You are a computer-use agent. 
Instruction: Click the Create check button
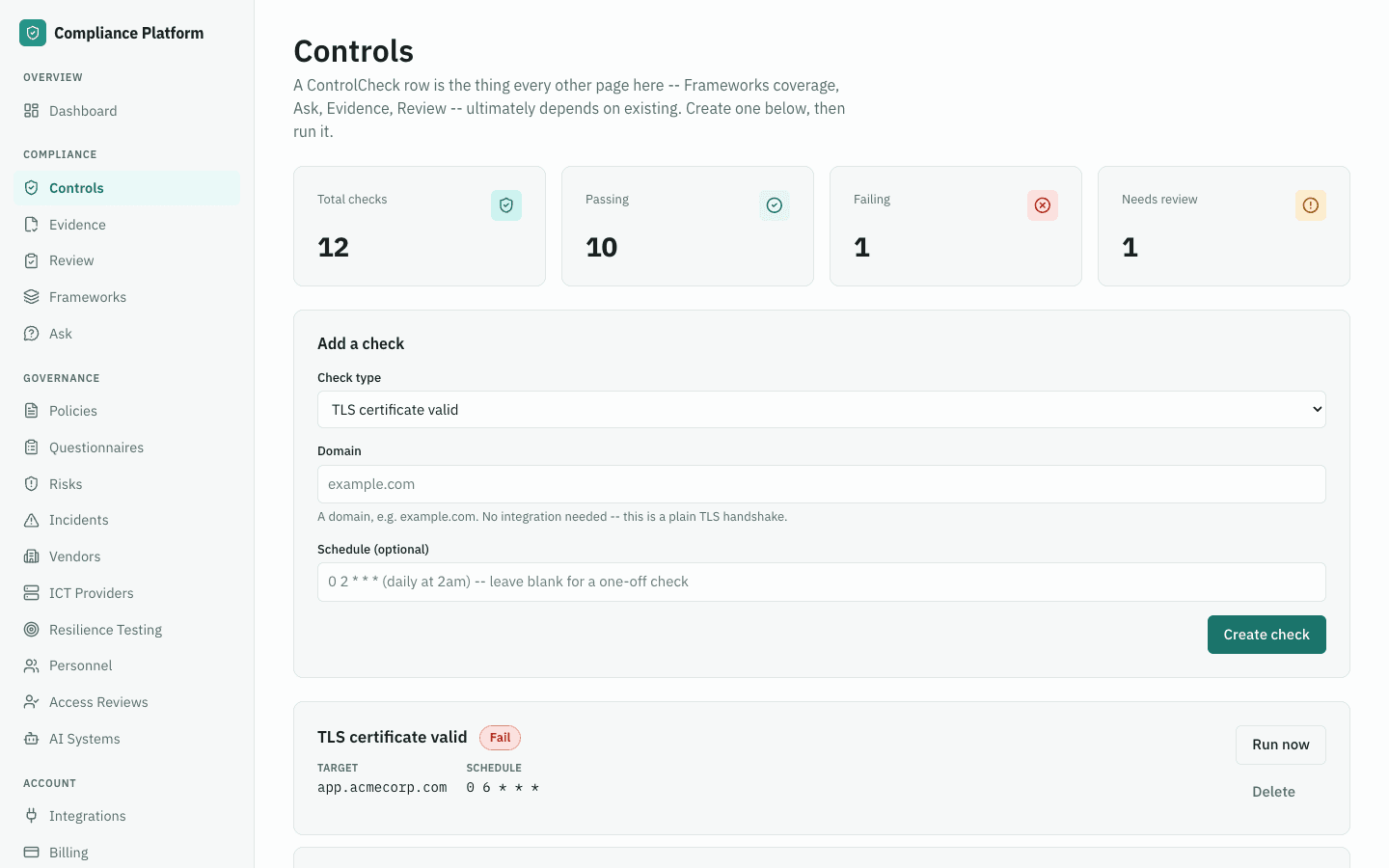coord(1266,635)
